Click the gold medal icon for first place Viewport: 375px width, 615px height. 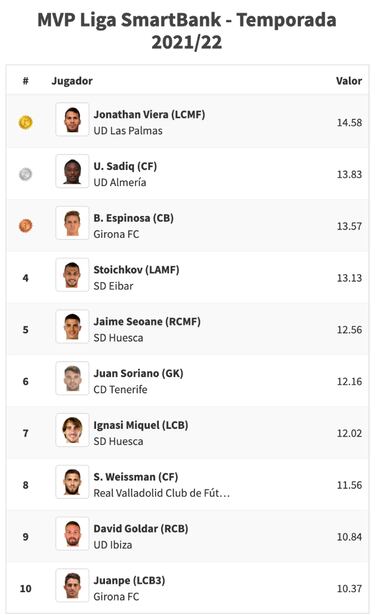click(25, 122)
